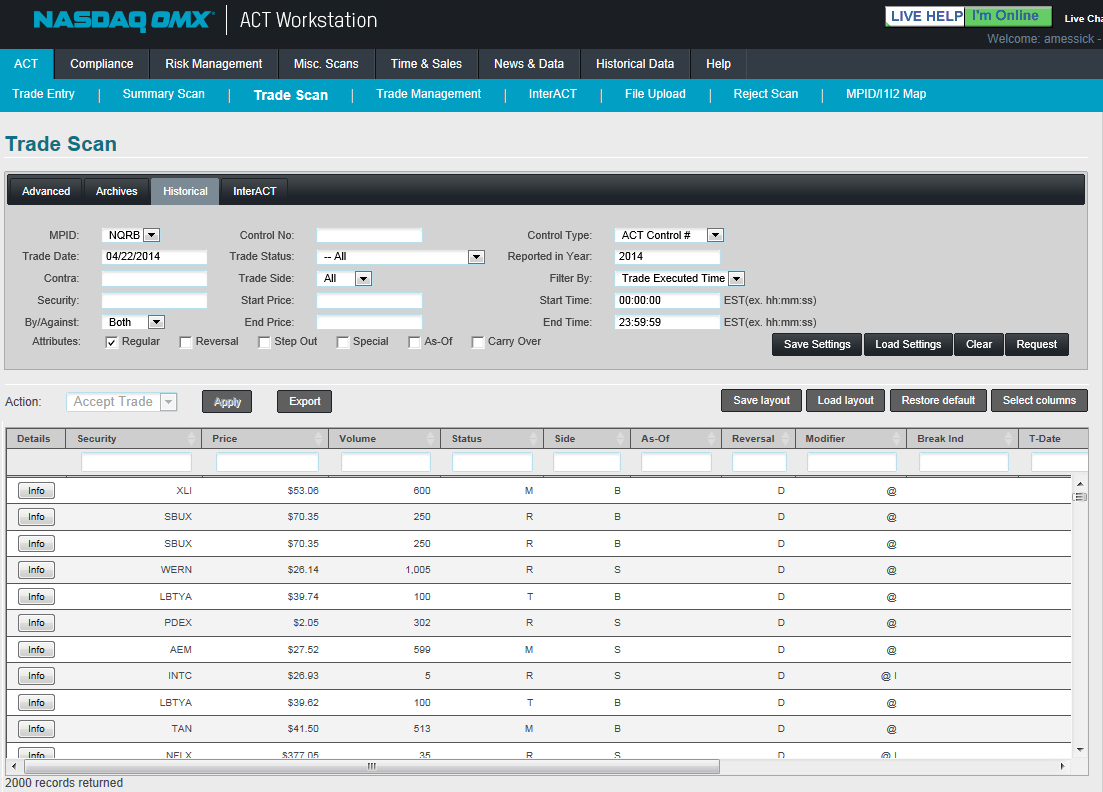Sort table by Price column arrows
Image resolution: width=1103 pixels, height=792 pixels.
[319, 438]
